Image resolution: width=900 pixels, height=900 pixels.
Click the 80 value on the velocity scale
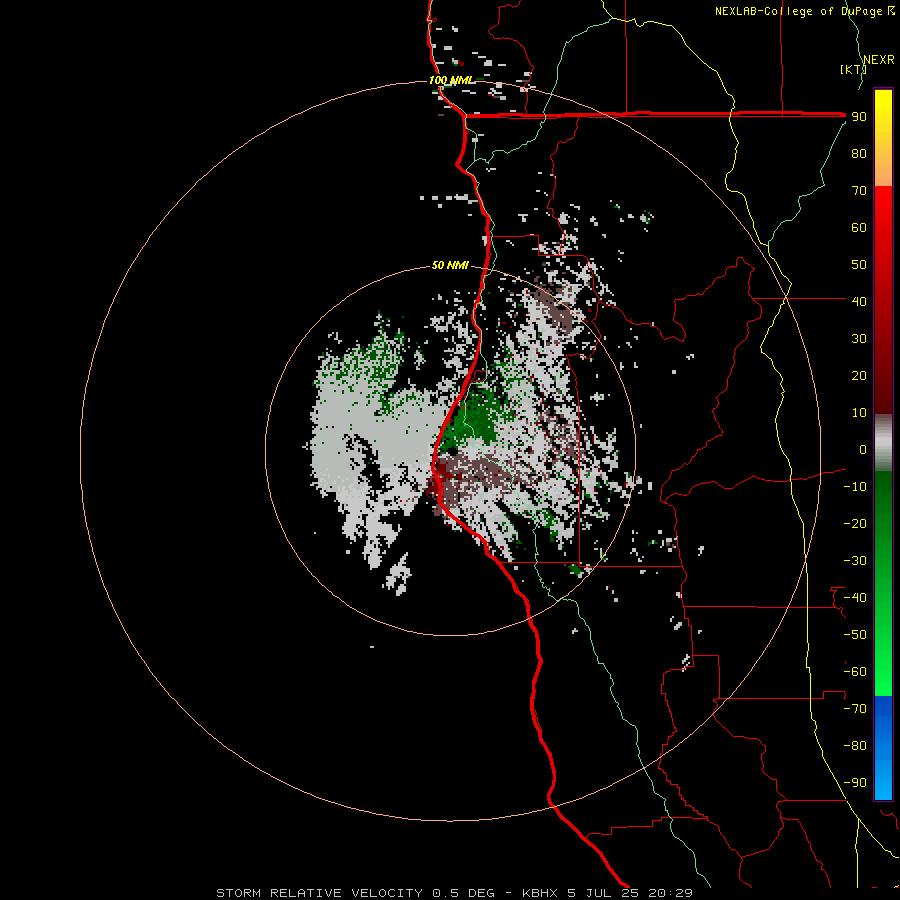point(859,153)
